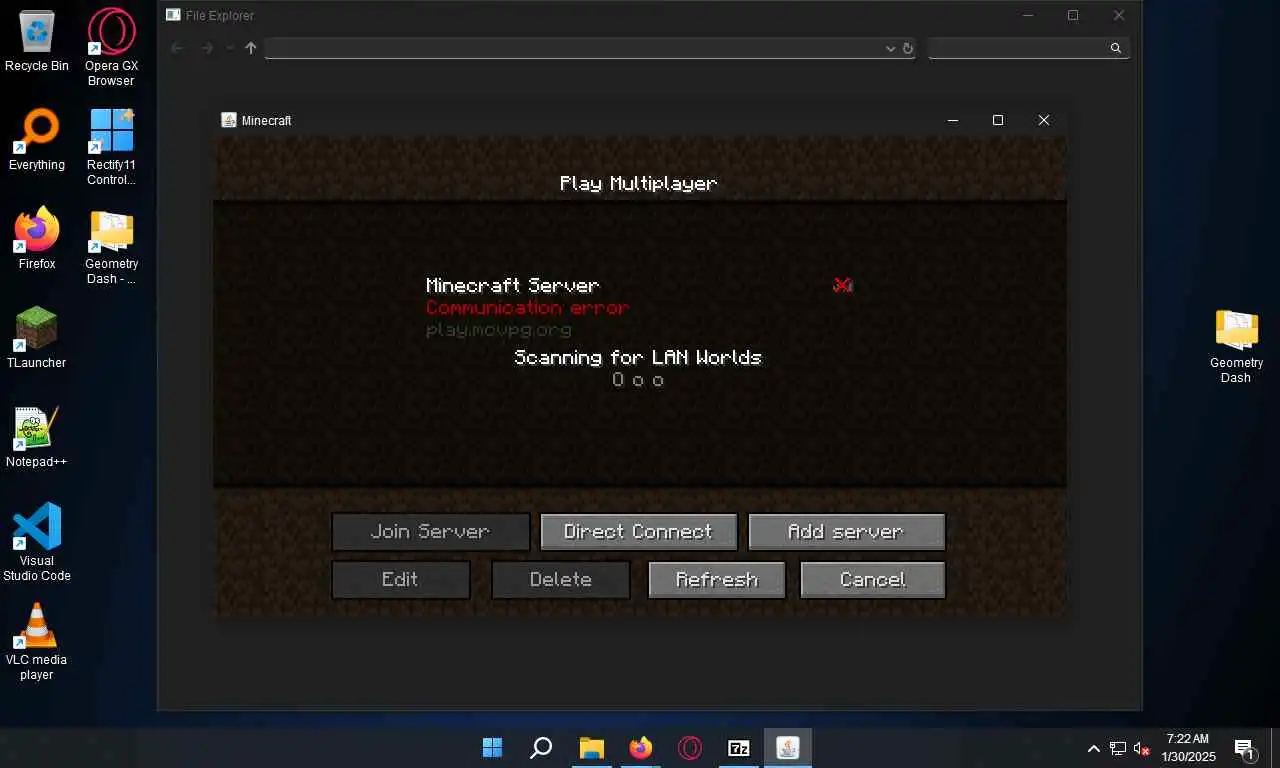Image resolution: width=1280 pixels, height=768 pixels.
Task: Select VLC media player desktop shortcut
Action: 37,641
